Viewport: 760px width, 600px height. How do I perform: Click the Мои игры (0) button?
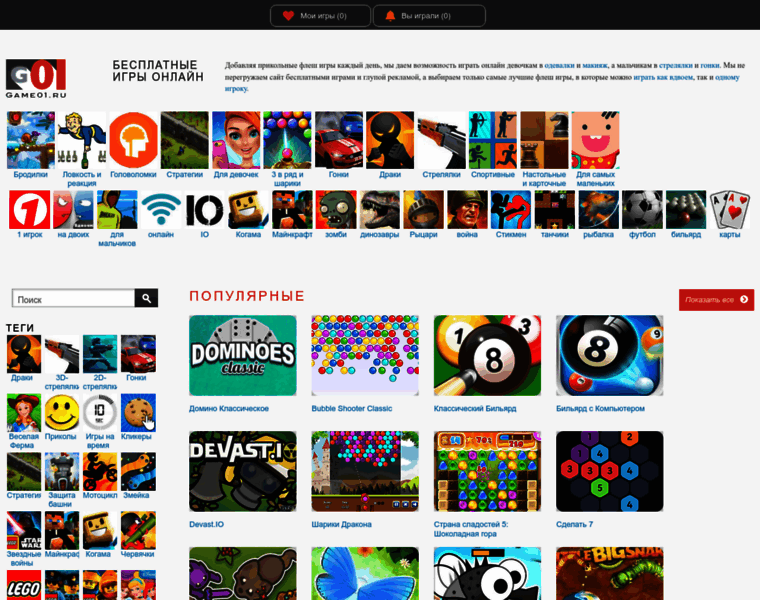[320, 16]
